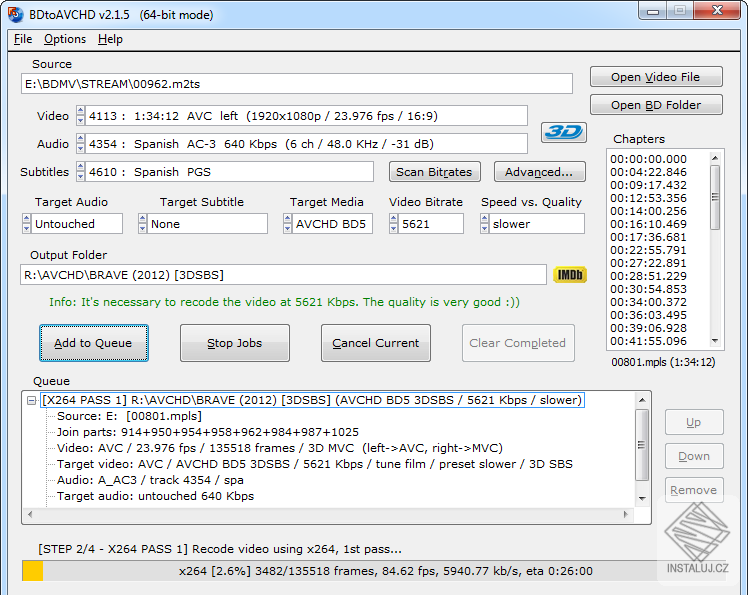The height and width of the screenshot is (595, 748).
Task: Click the Speed vs. Quality slower field
Action: pos(537,223)
